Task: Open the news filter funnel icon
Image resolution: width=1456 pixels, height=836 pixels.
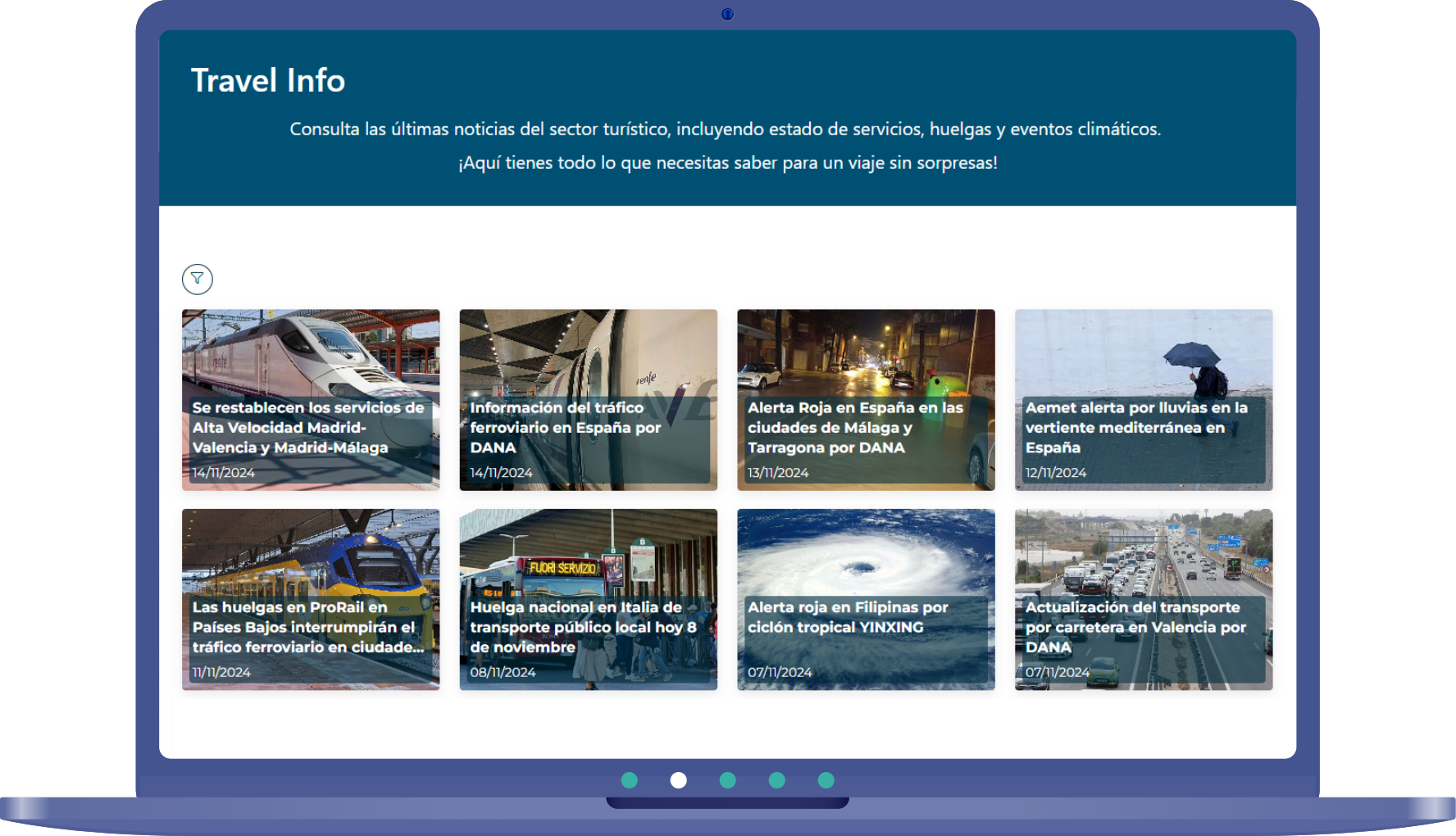Action: click(x=197, y=279)
